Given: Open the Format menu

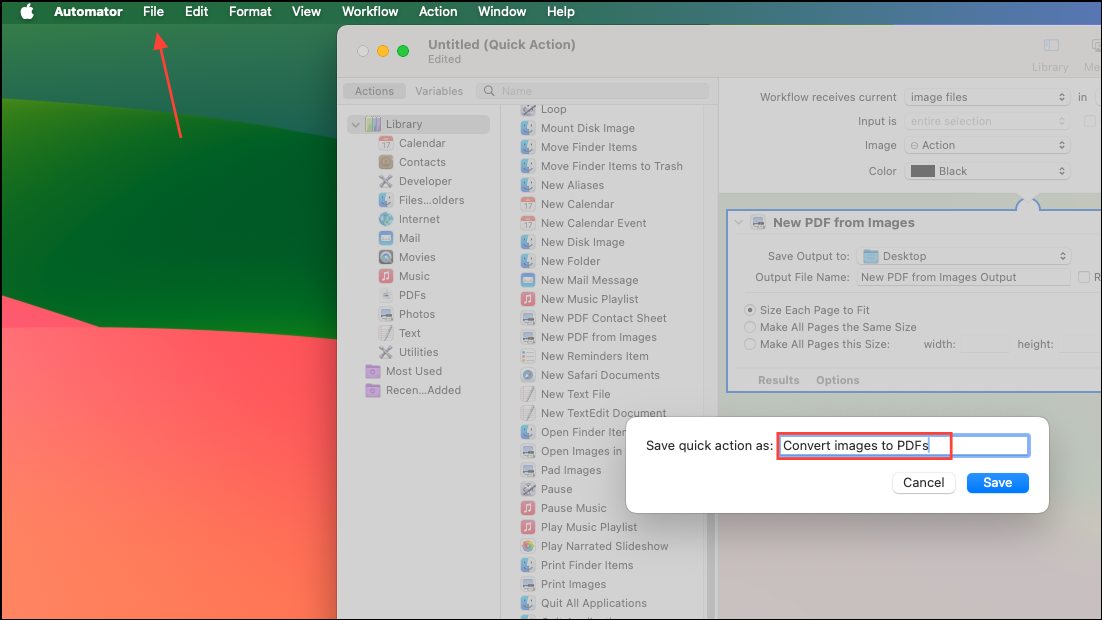Looking at the screenshot, I should pos(250,11).
